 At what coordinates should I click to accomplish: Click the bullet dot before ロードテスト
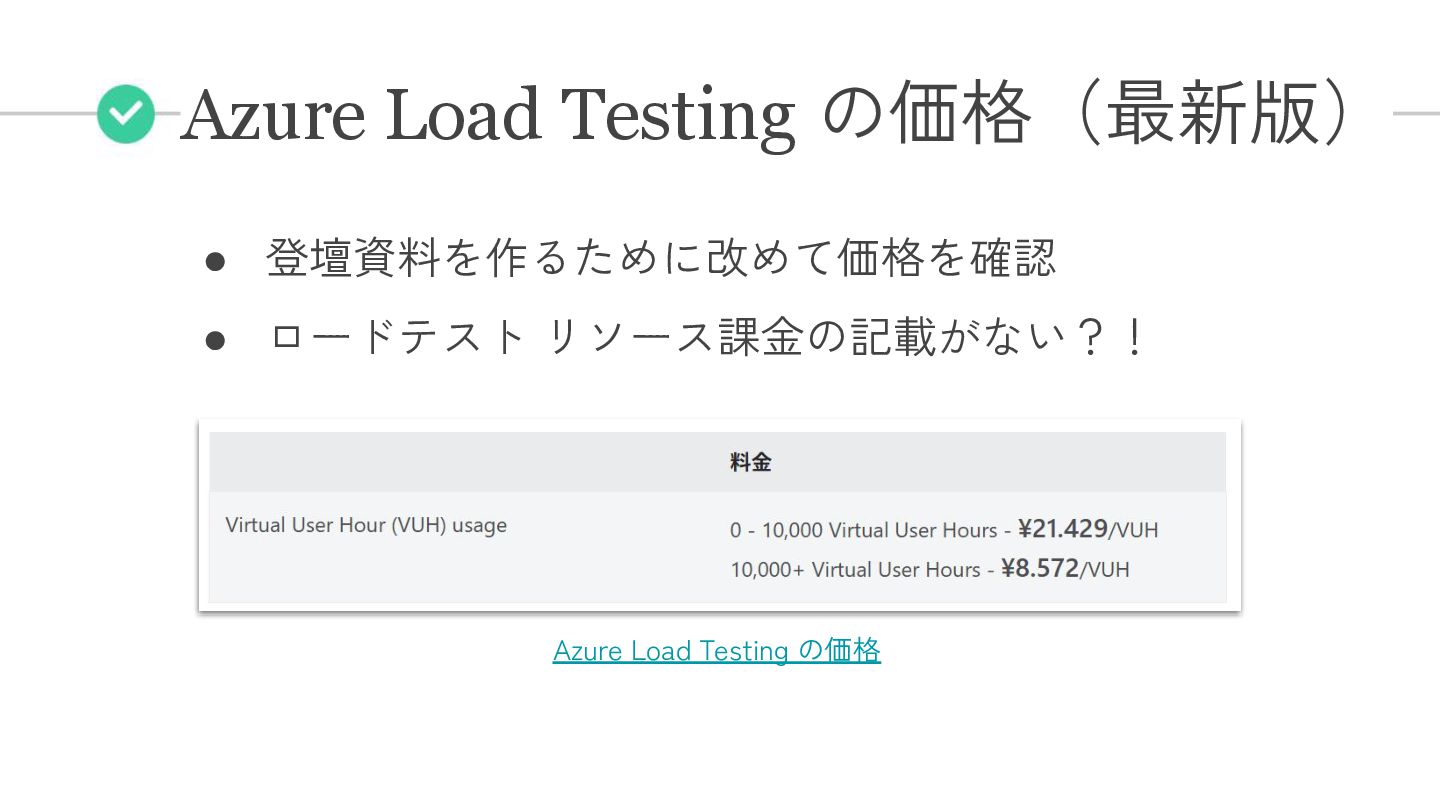click(215, 341)
